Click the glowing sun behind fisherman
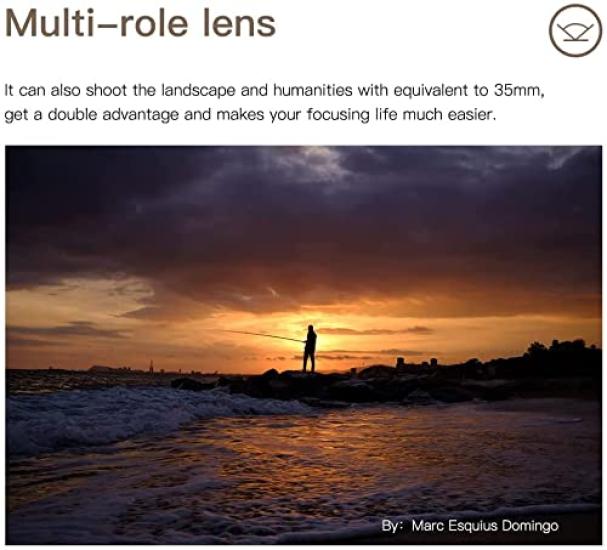 pos(327,343)
